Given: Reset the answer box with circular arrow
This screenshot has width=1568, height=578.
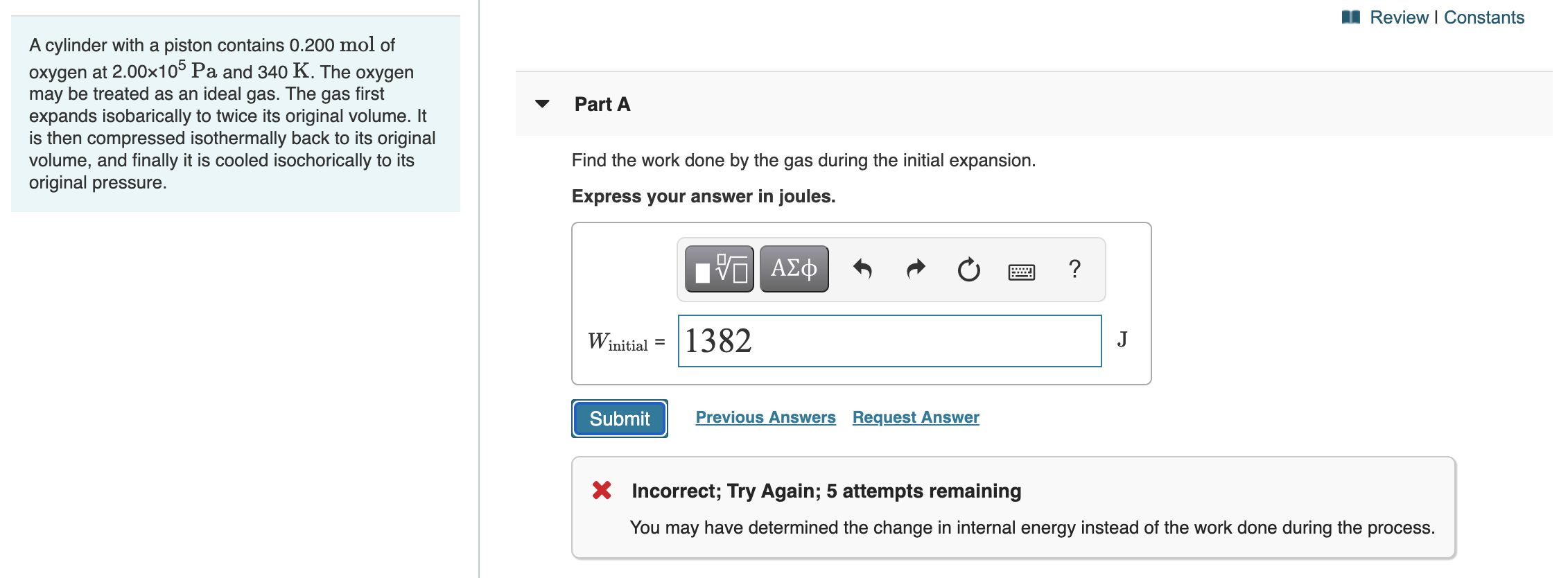Looking at the screenshot, I should click(x=968, y=269).
